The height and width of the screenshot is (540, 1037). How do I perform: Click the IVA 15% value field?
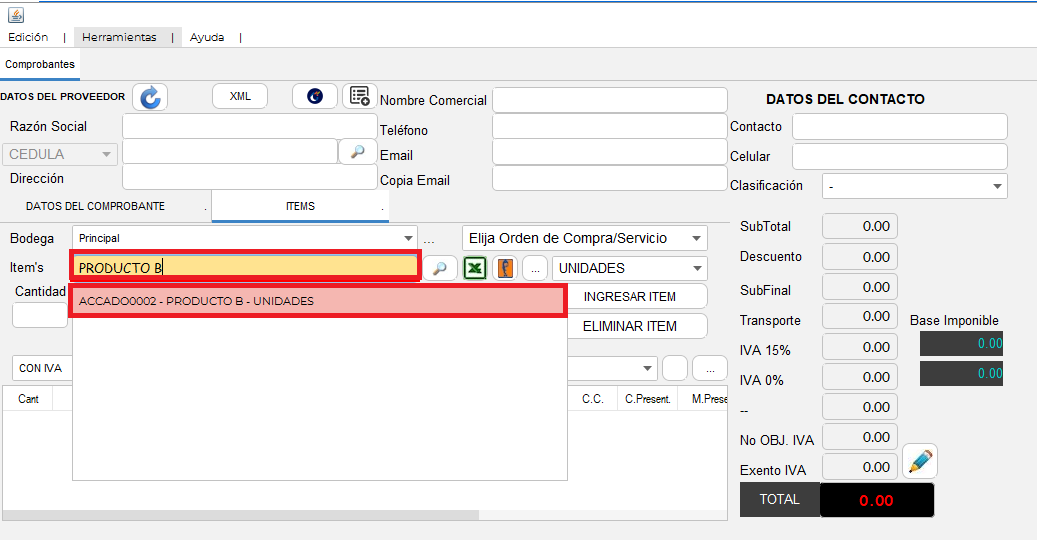coord(860,347)
